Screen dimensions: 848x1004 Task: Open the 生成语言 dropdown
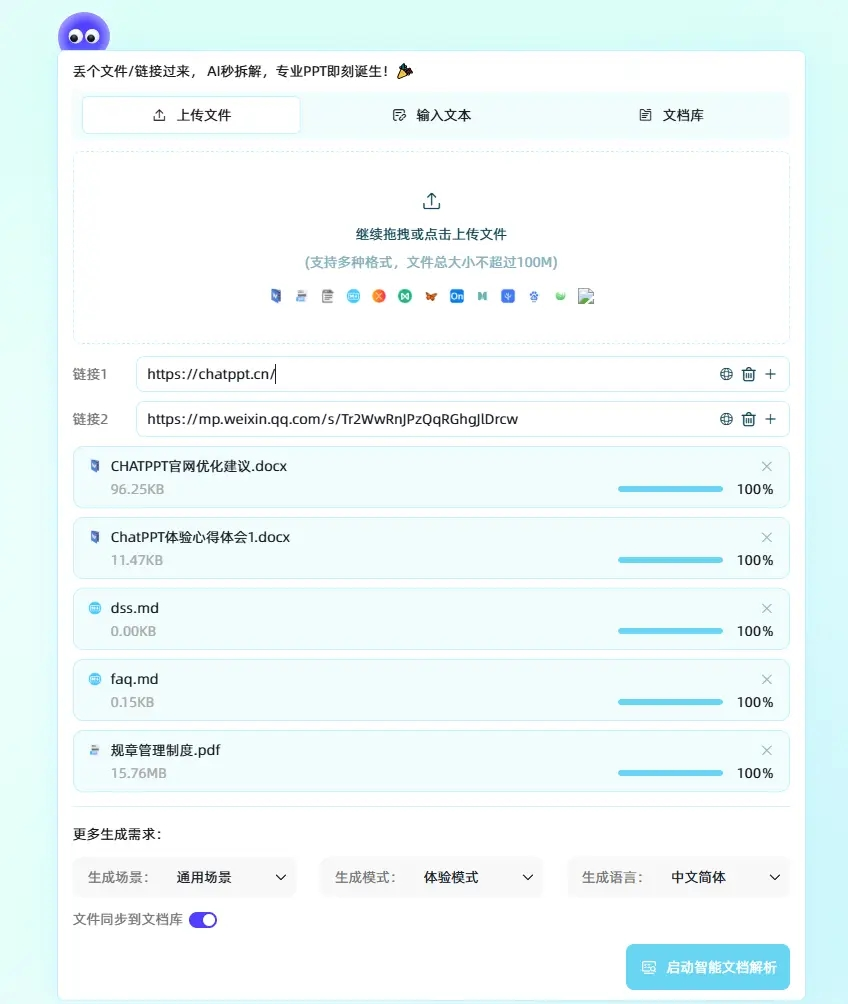point(678,877)
